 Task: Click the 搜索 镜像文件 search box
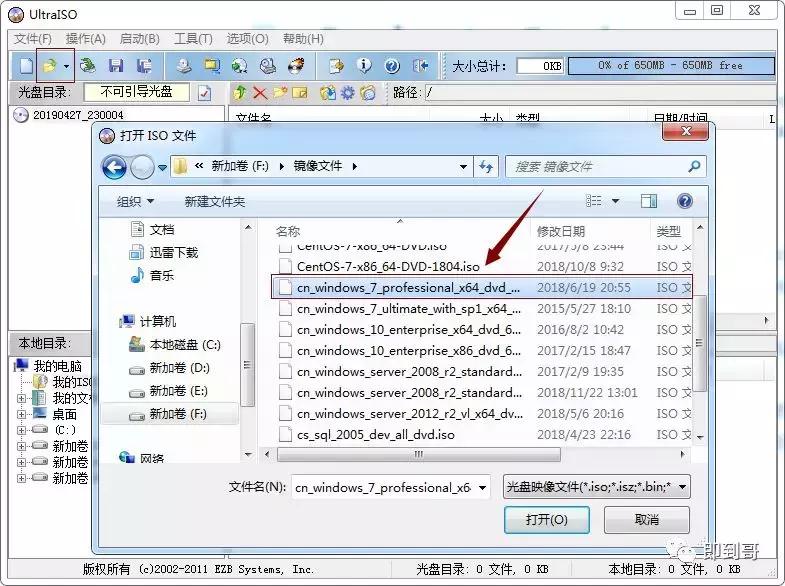pos(605,167)
